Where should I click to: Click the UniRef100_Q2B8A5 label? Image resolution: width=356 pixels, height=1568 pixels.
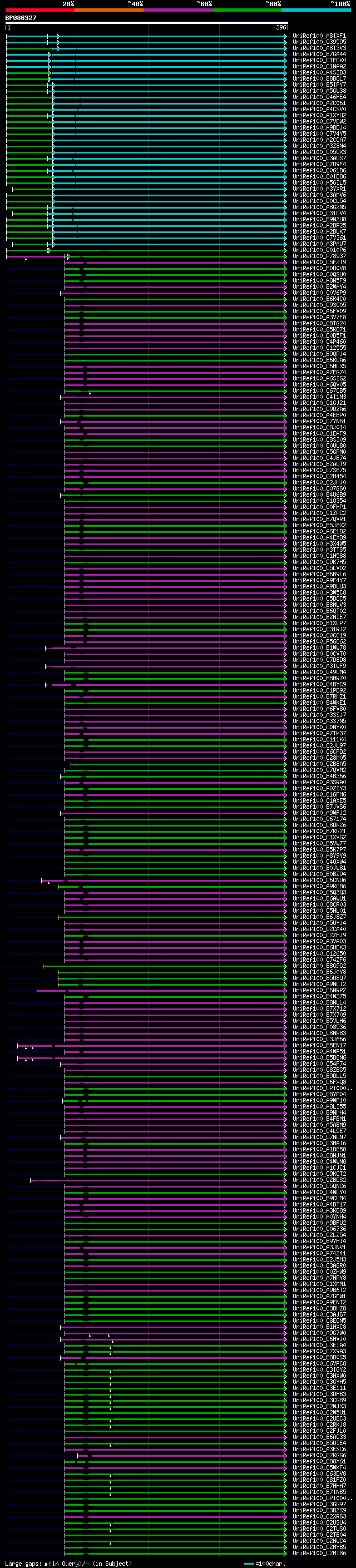coord(319,764)
